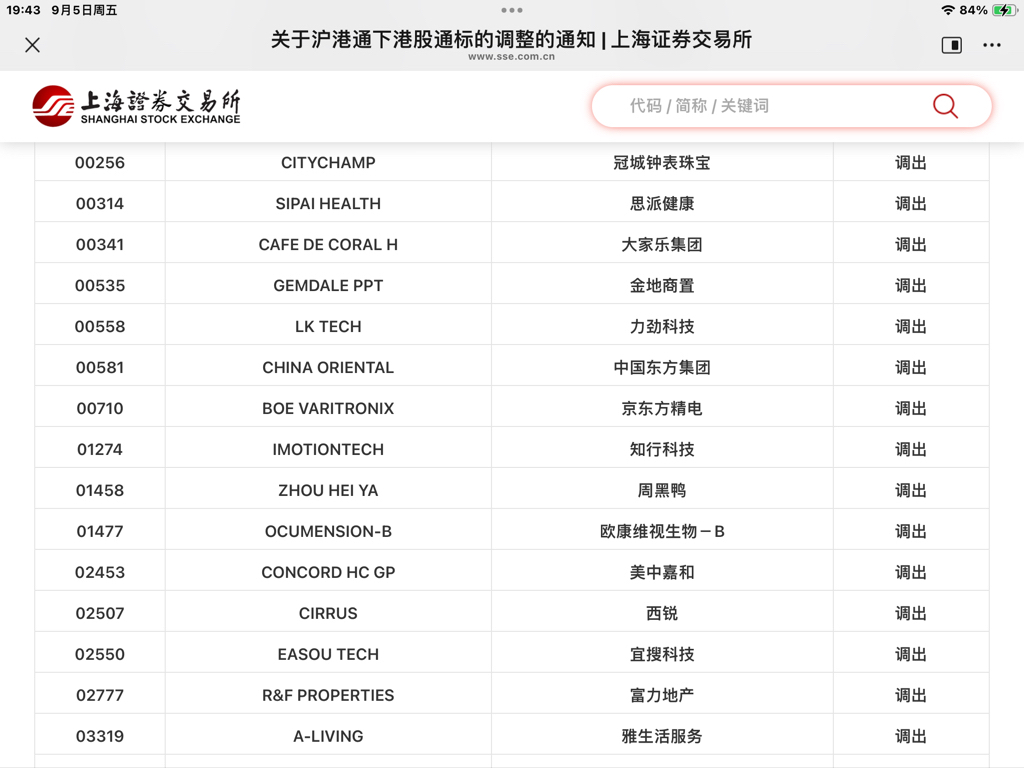The width and height of the screenshot is (1024, 768).
Task: Tap 调出 in the A-LIVING row
Action: (910, 737)
